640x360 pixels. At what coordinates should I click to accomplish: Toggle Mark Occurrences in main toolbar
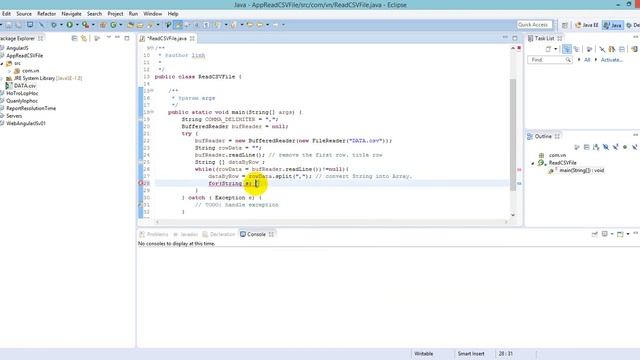click(178, 25)
